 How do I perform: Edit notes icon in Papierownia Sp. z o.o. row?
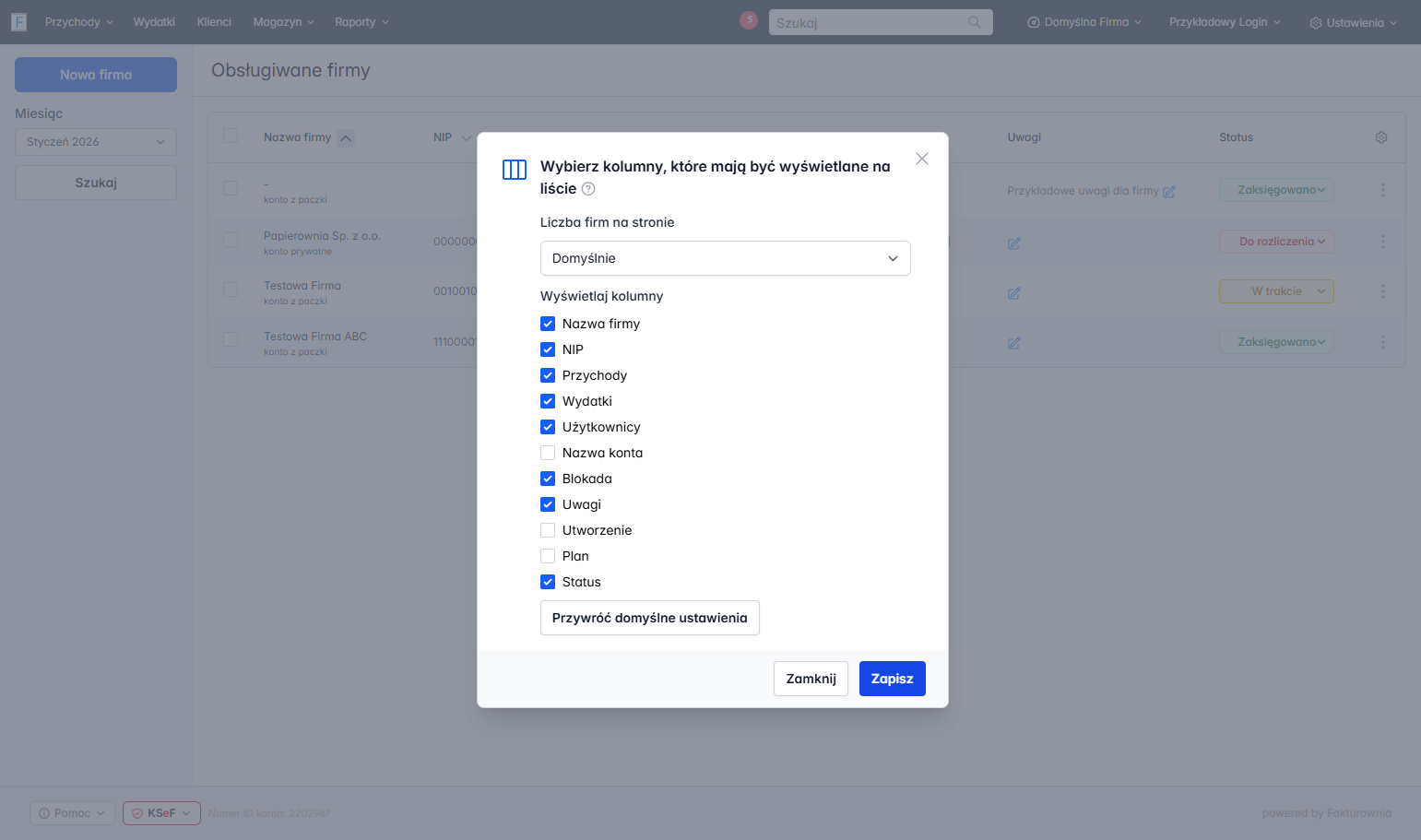tap(1014, 243)
